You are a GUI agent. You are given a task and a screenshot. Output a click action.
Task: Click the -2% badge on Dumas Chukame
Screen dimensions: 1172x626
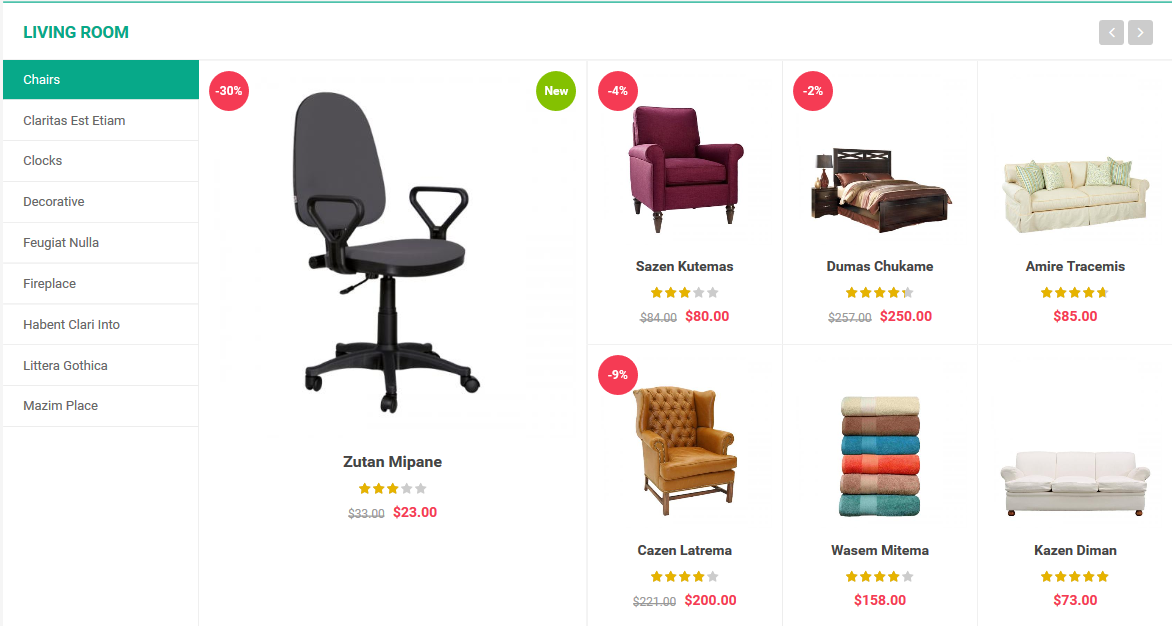(812, 91)
